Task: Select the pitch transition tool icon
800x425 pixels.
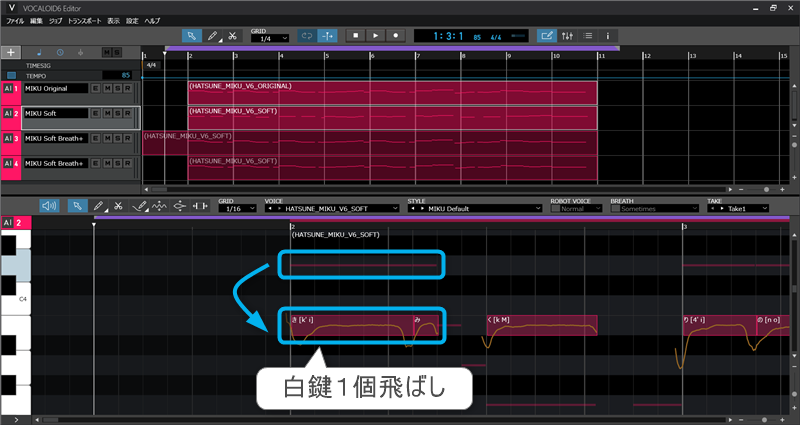Action: (180, 206)
